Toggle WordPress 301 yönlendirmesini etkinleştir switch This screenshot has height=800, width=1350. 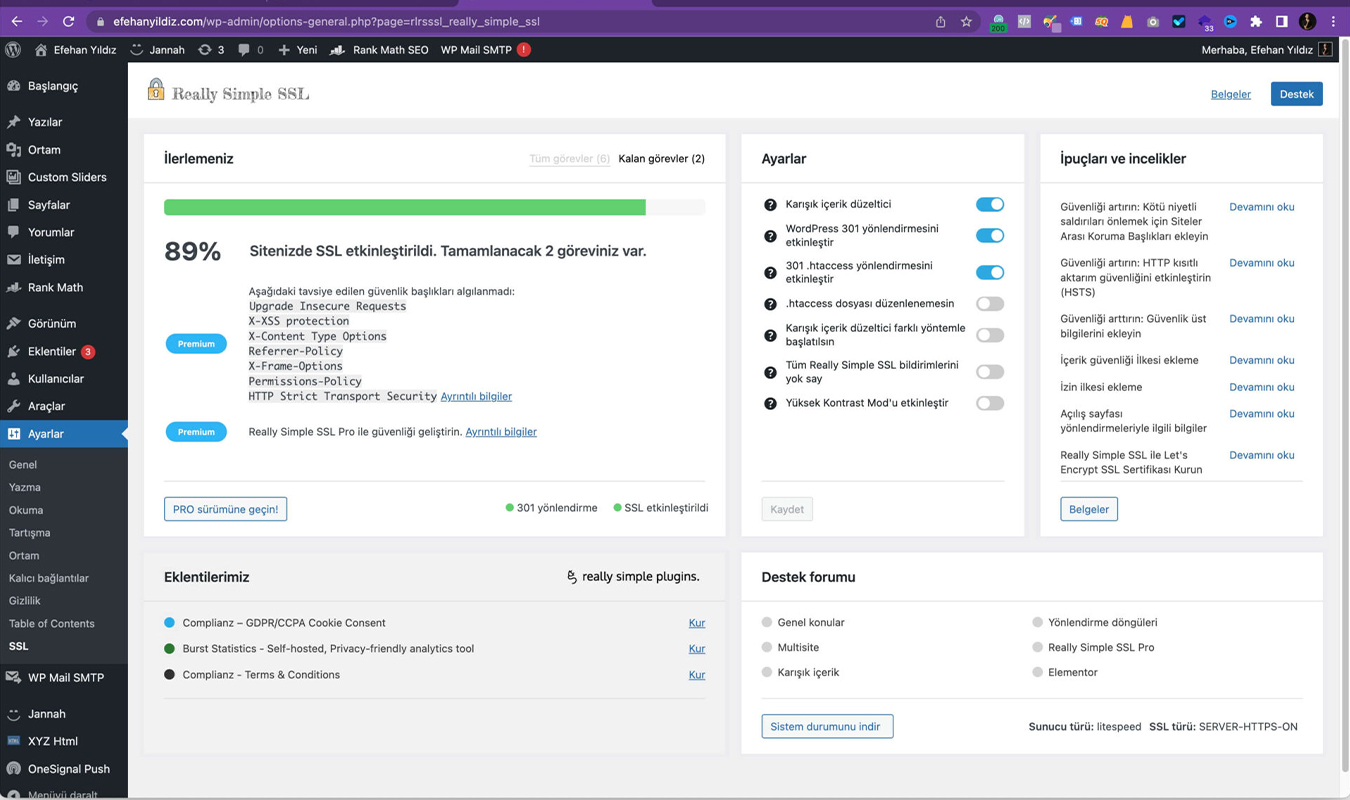pos(990,235)
